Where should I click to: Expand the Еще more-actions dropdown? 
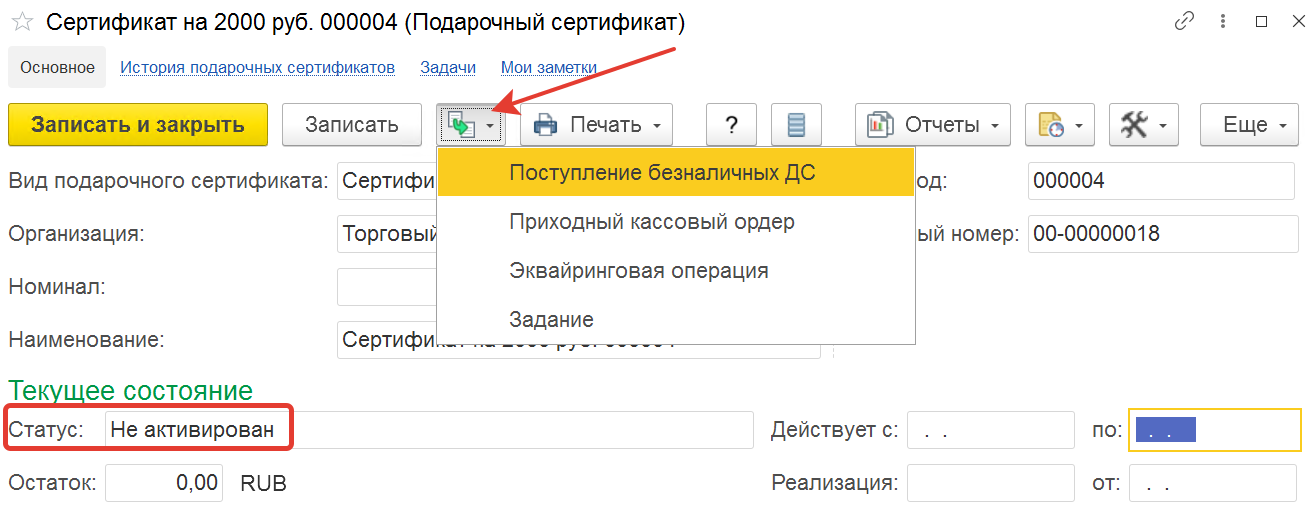tap(1249, 125)
